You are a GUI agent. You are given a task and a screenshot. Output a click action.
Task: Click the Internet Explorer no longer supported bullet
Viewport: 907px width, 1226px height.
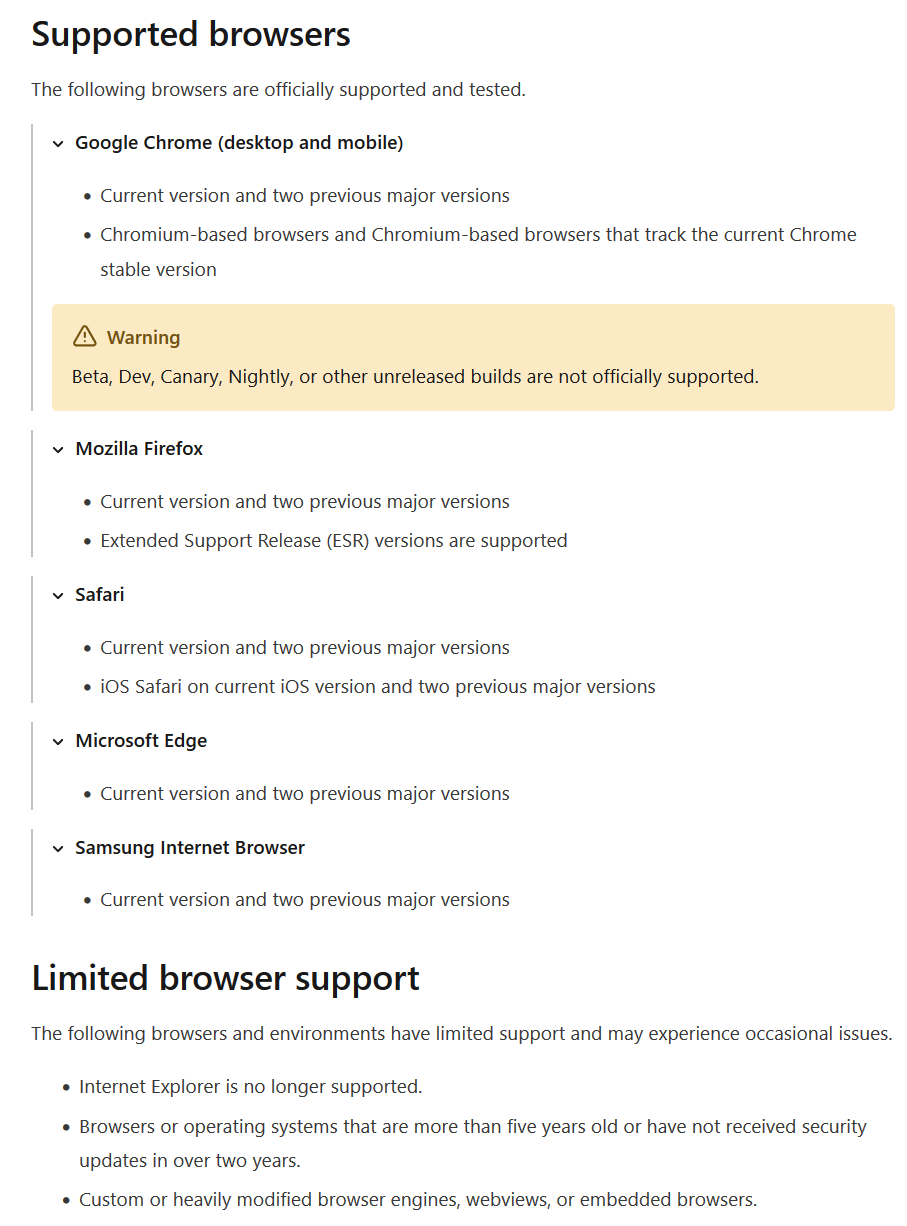(x=251, y=1087)
